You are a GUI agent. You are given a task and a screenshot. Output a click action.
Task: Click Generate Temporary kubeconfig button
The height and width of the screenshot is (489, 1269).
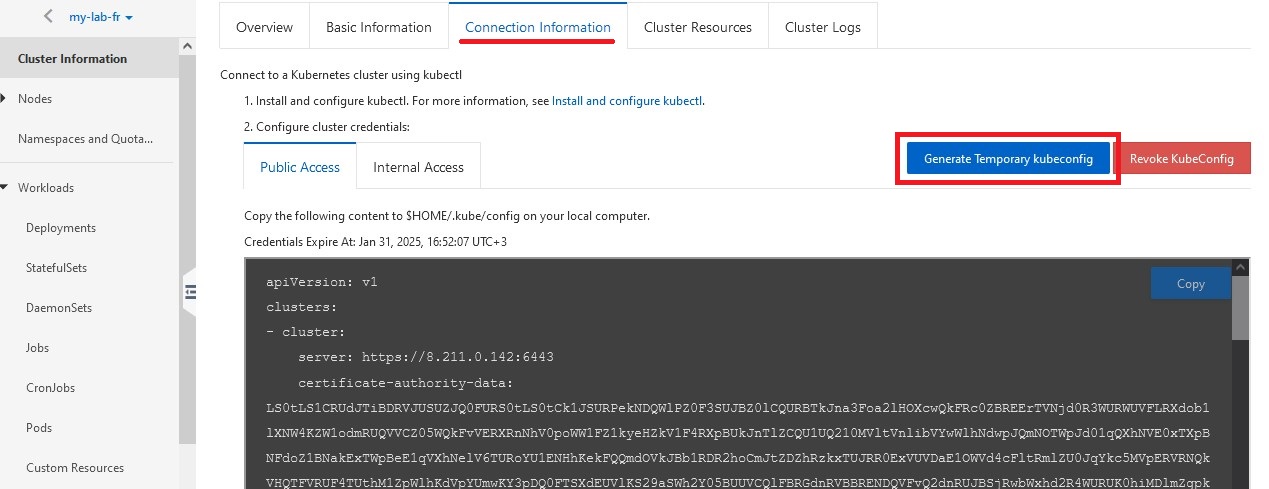[x=1008, y=159]
